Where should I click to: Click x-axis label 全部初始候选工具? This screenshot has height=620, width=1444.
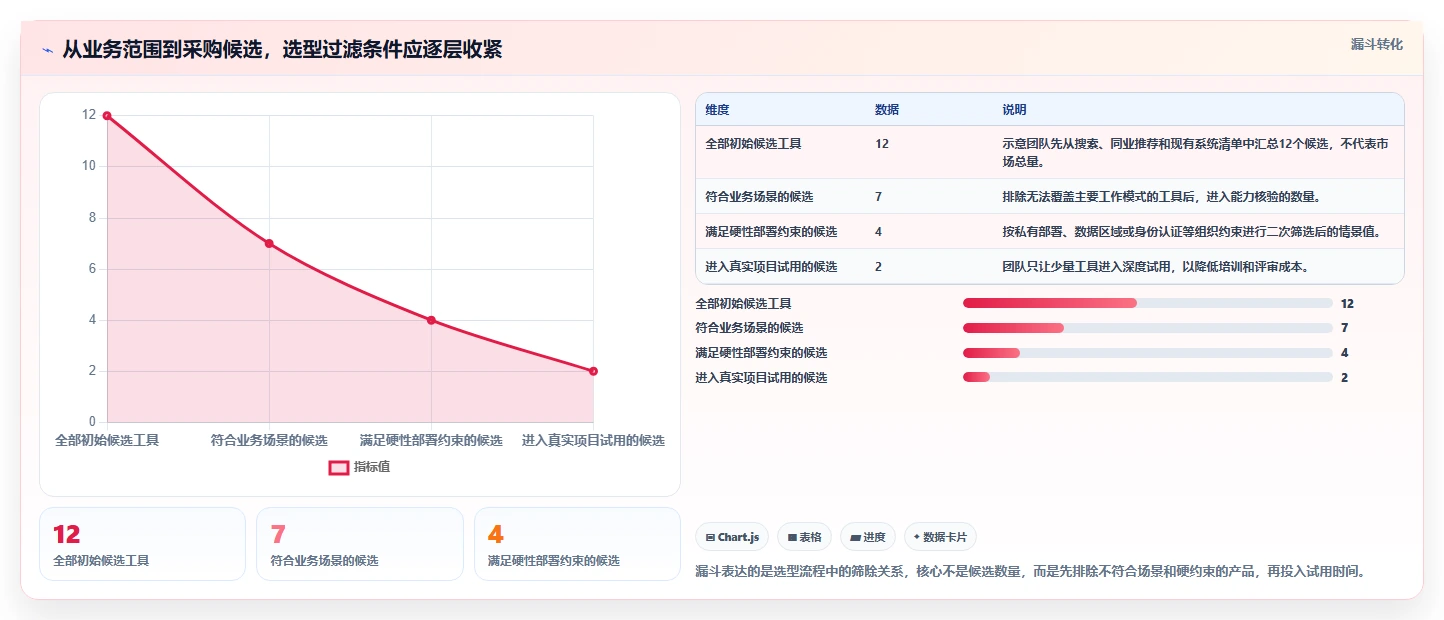click(107, 440)
